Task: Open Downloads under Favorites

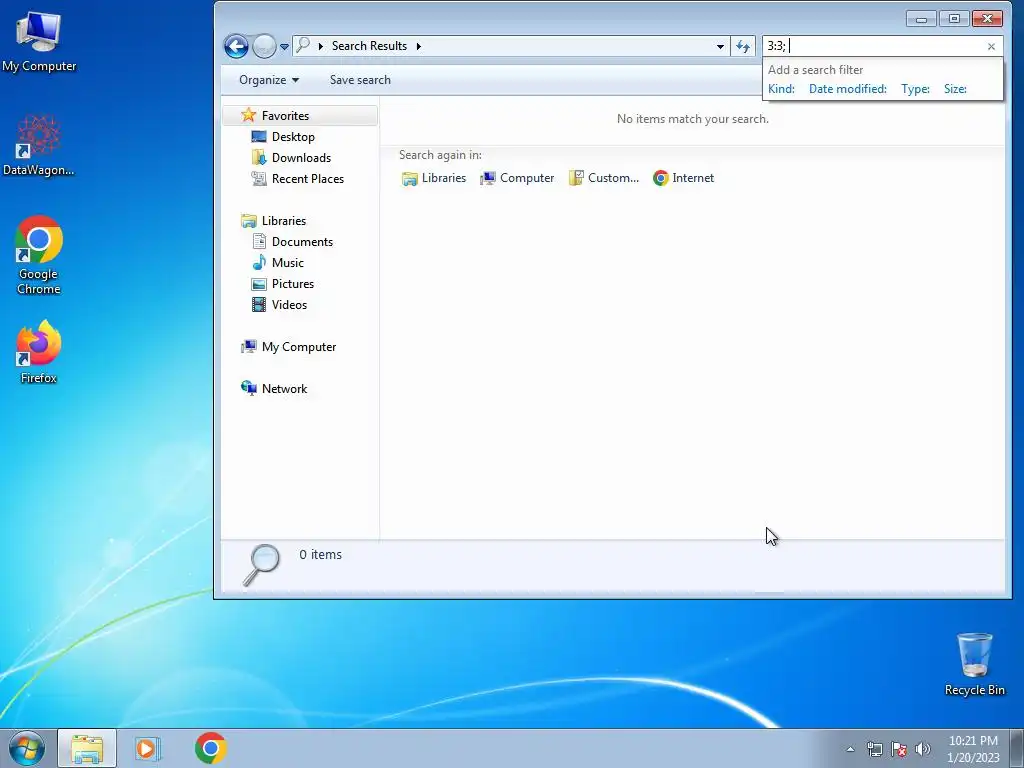Action: pyautogui.click(x=301, y=157)
